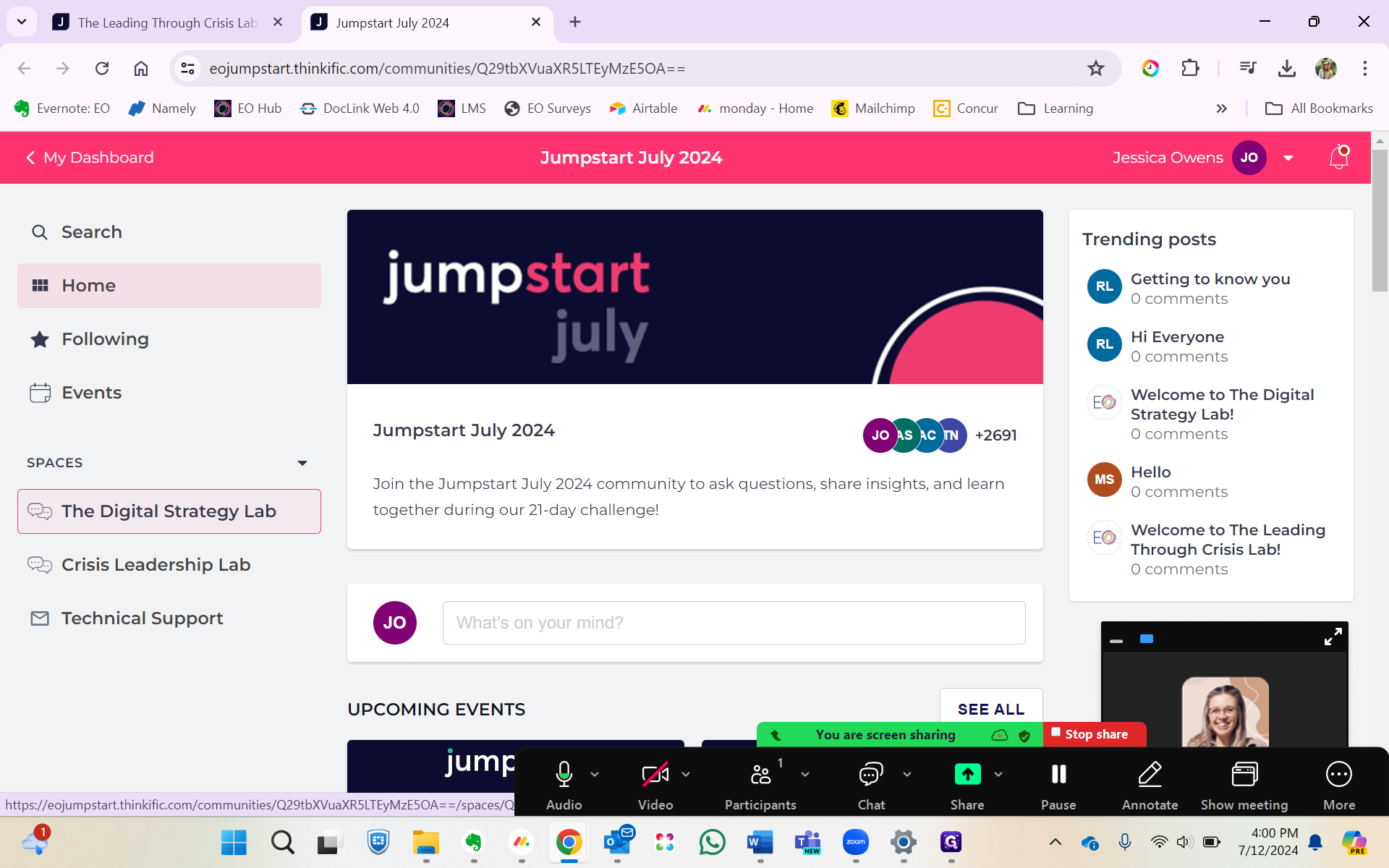Open browser Extensions puzzle icon
Screen dimensions: 1389x868
click(x=1190, y=68)
